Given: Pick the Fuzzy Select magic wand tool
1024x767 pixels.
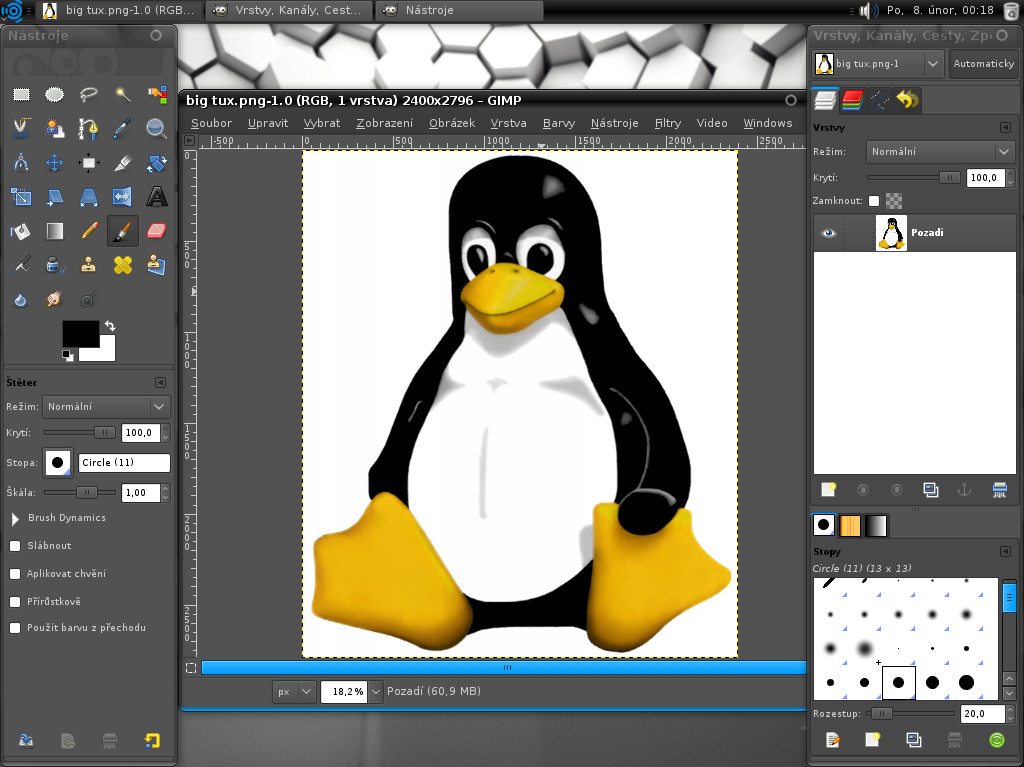Looking at the screenshot, I should tap(123, 95).
